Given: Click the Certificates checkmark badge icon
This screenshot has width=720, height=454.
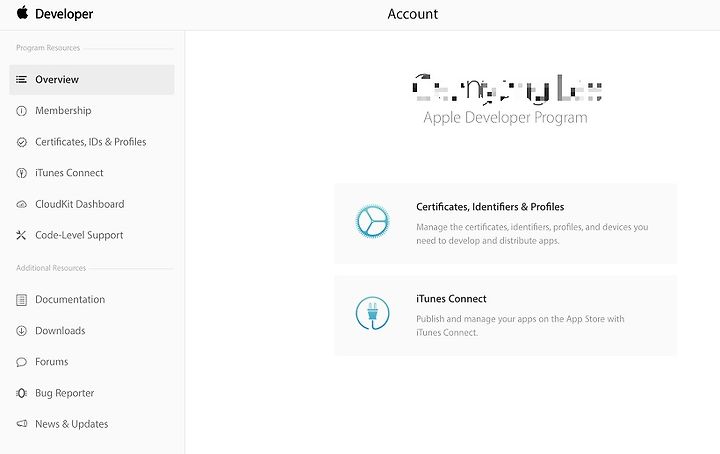Looking at the screenshot, I should 21,142.
